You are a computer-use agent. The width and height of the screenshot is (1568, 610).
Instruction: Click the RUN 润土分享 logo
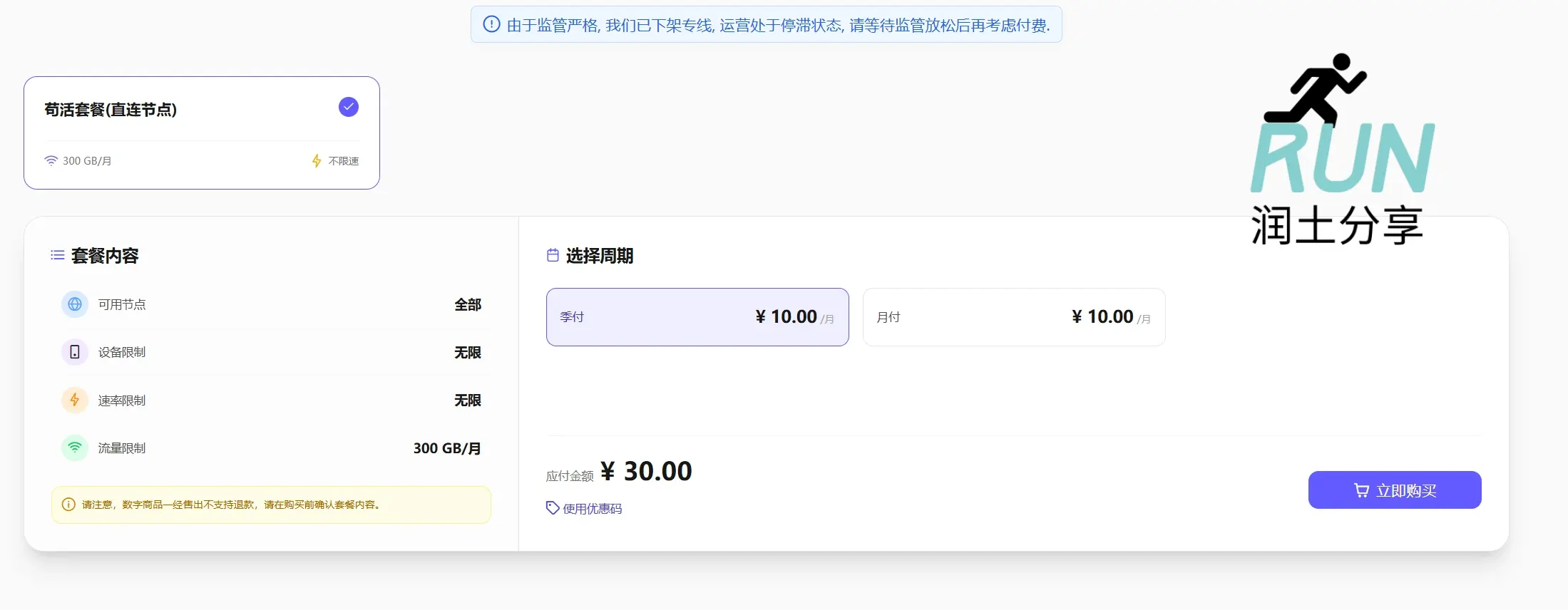[1341, 150]
